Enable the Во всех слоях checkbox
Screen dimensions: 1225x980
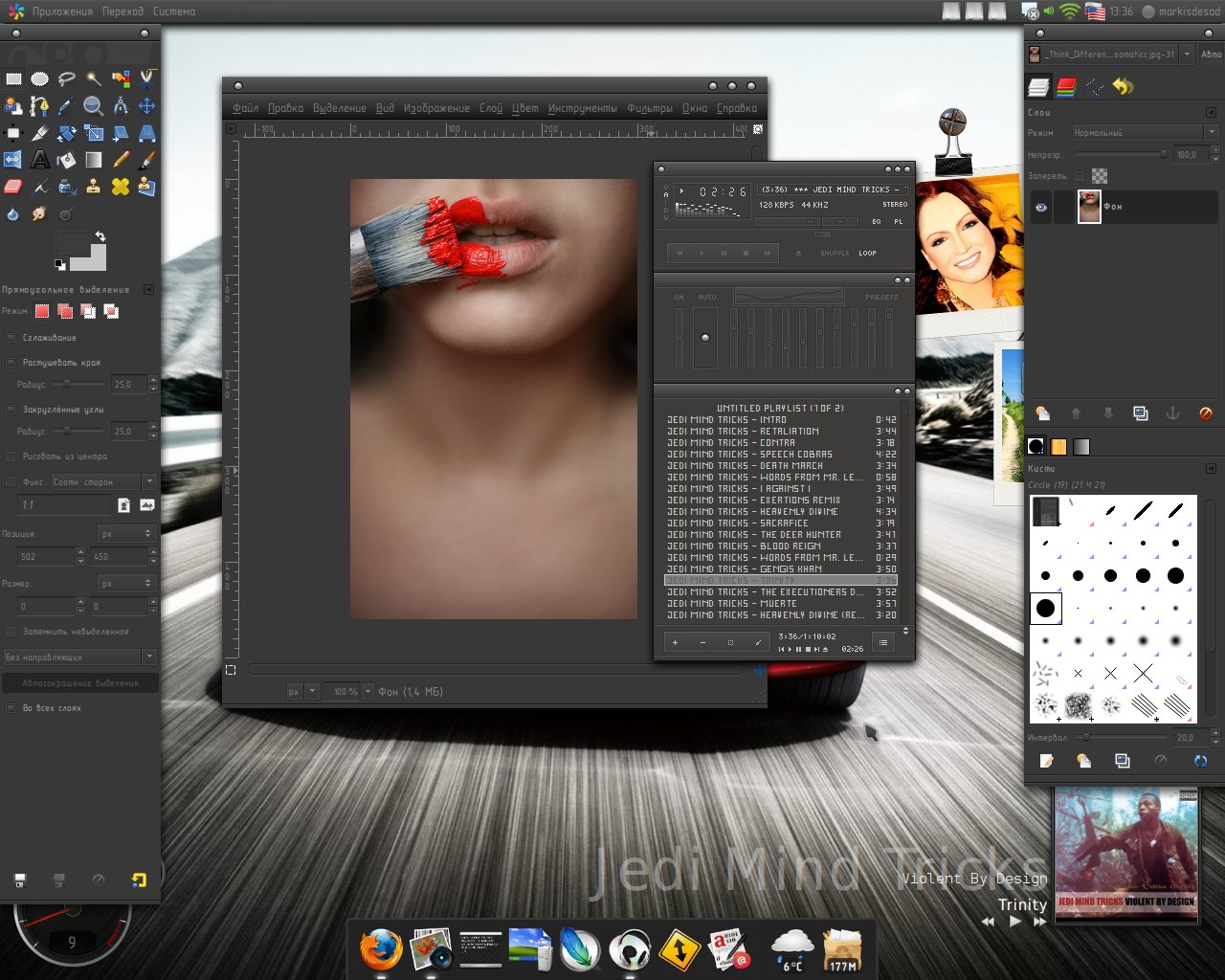pos(11,708)
